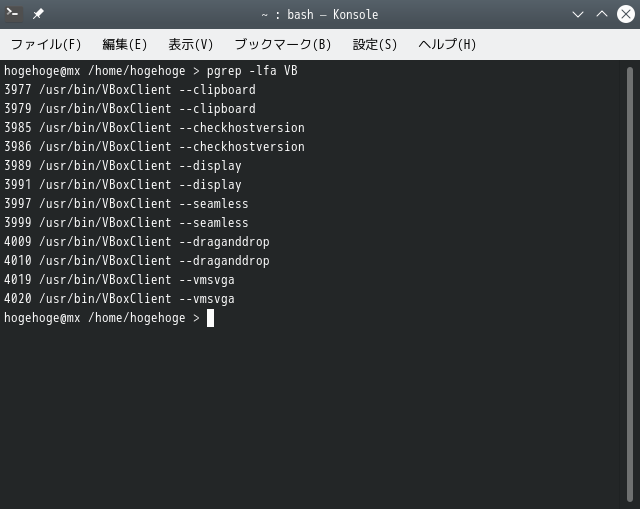Click the line with PID 4009
The height and width of the screenshot is (509, 640).
tap(137, 242)
